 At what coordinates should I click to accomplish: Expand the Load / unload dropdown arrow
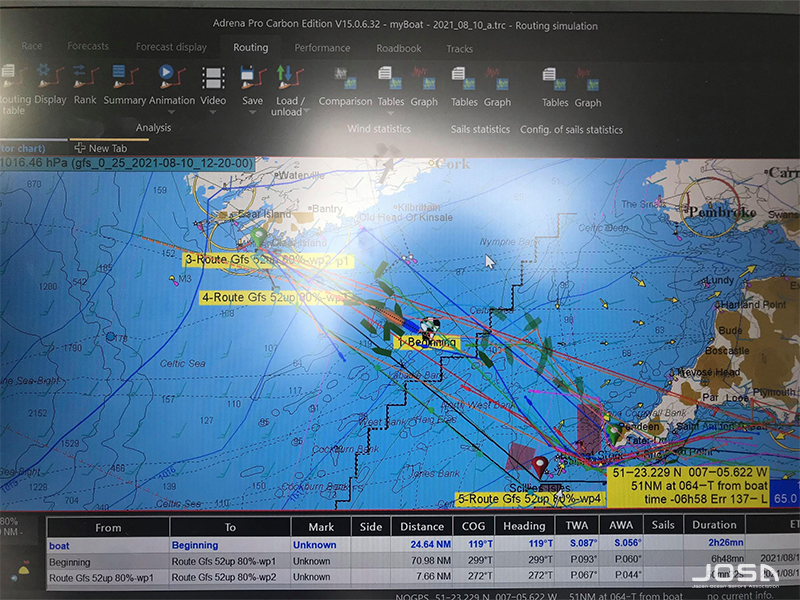click(307, 111)
